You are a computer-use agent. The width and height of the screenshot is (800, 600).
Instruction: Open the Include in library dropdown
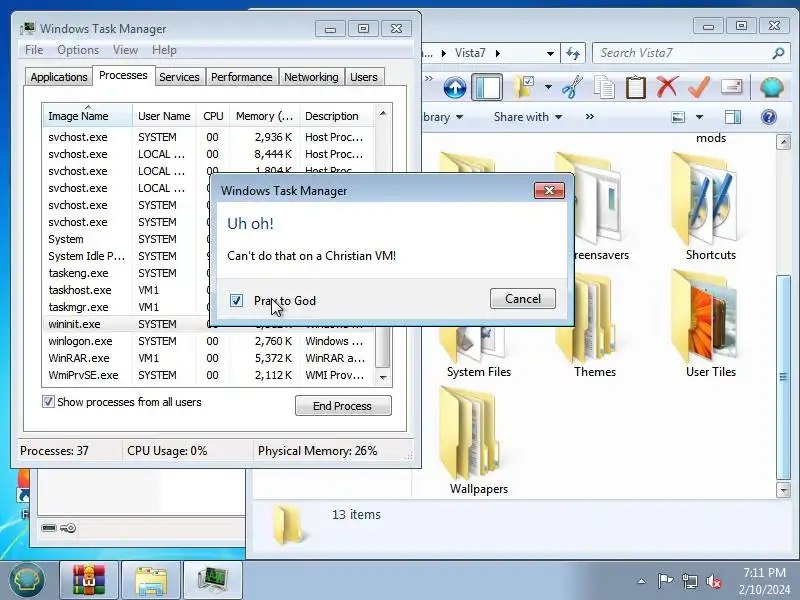point(443,117)
